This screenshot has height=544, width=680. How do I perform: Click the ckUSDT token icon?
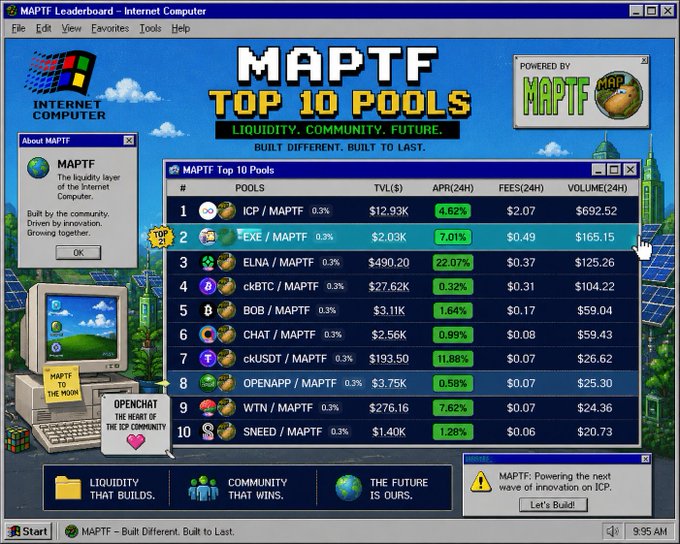pyautogui.click(x=207, y=358)
